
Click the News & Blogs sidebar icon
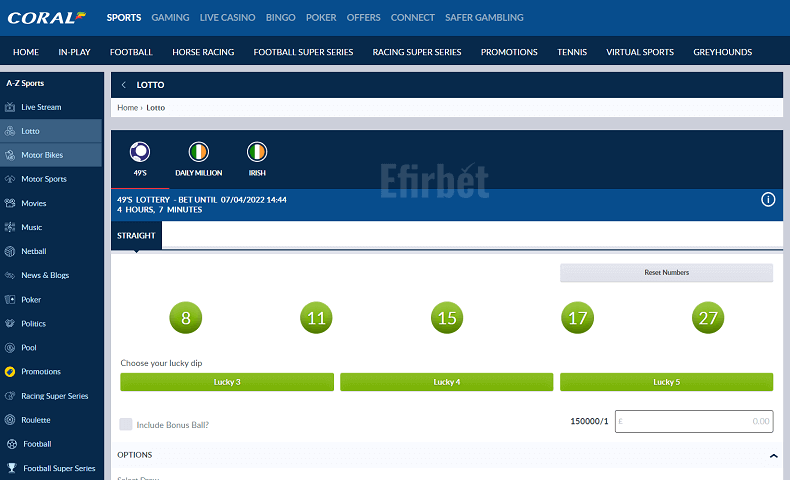pyautogui.click(x=10, y=276)
